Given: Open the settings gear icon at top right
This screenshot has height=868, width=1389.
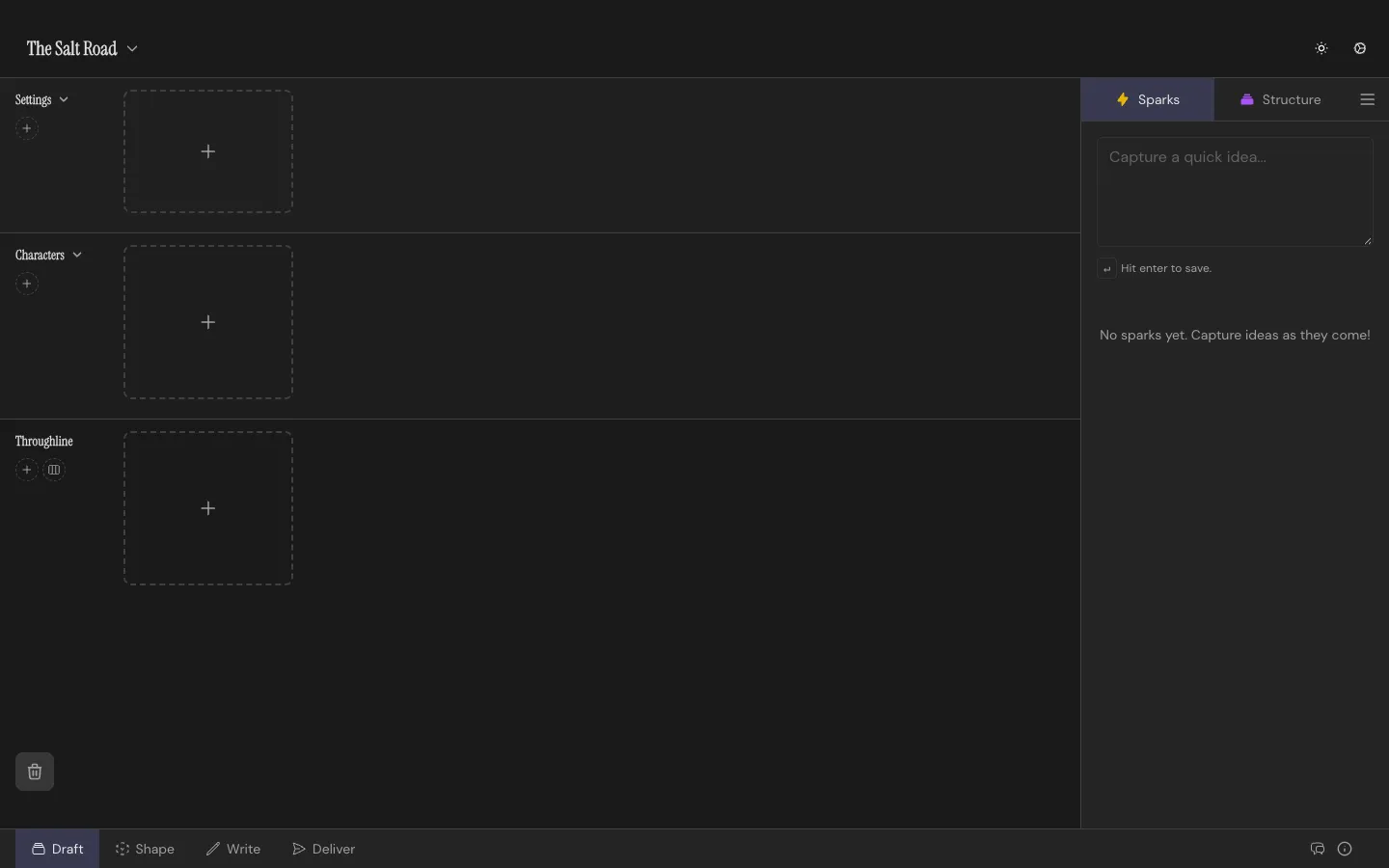Looking at the screenshot, I should click(x=1361, y=48).
